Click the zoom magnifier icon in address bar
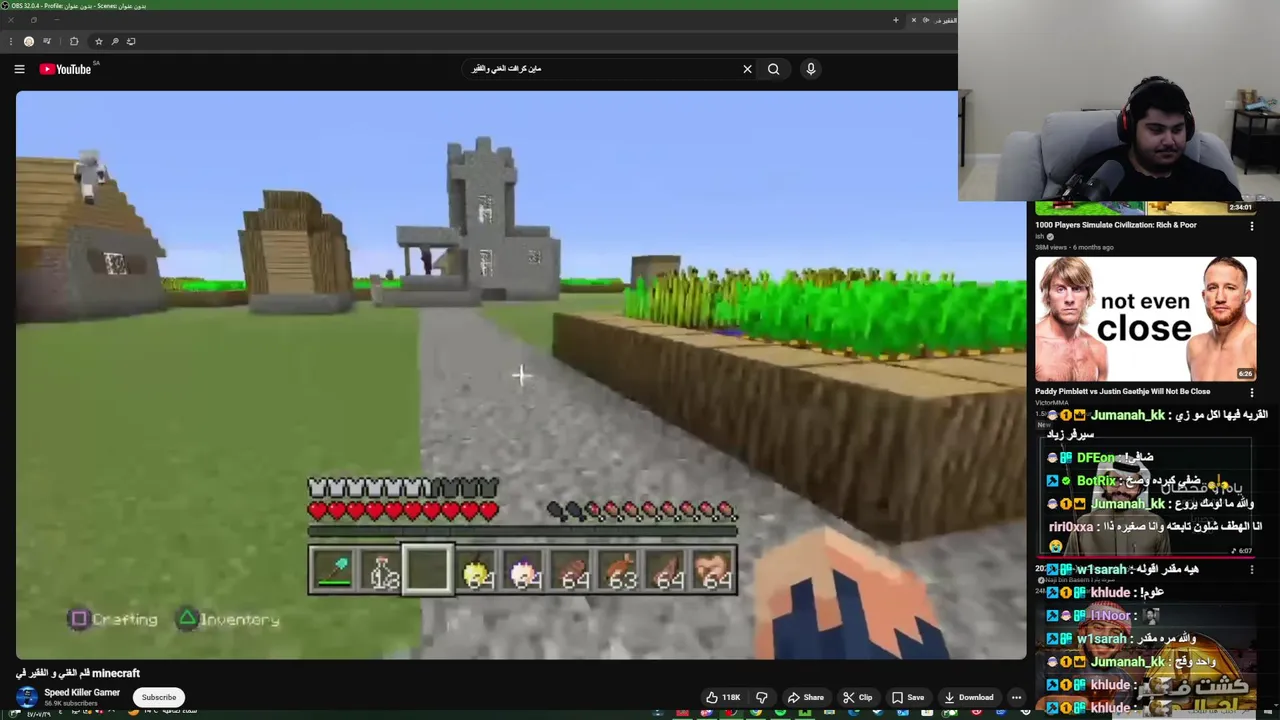Image resolution: width=1280 pixels, height=720 pixels. click(x=115, y=41)
